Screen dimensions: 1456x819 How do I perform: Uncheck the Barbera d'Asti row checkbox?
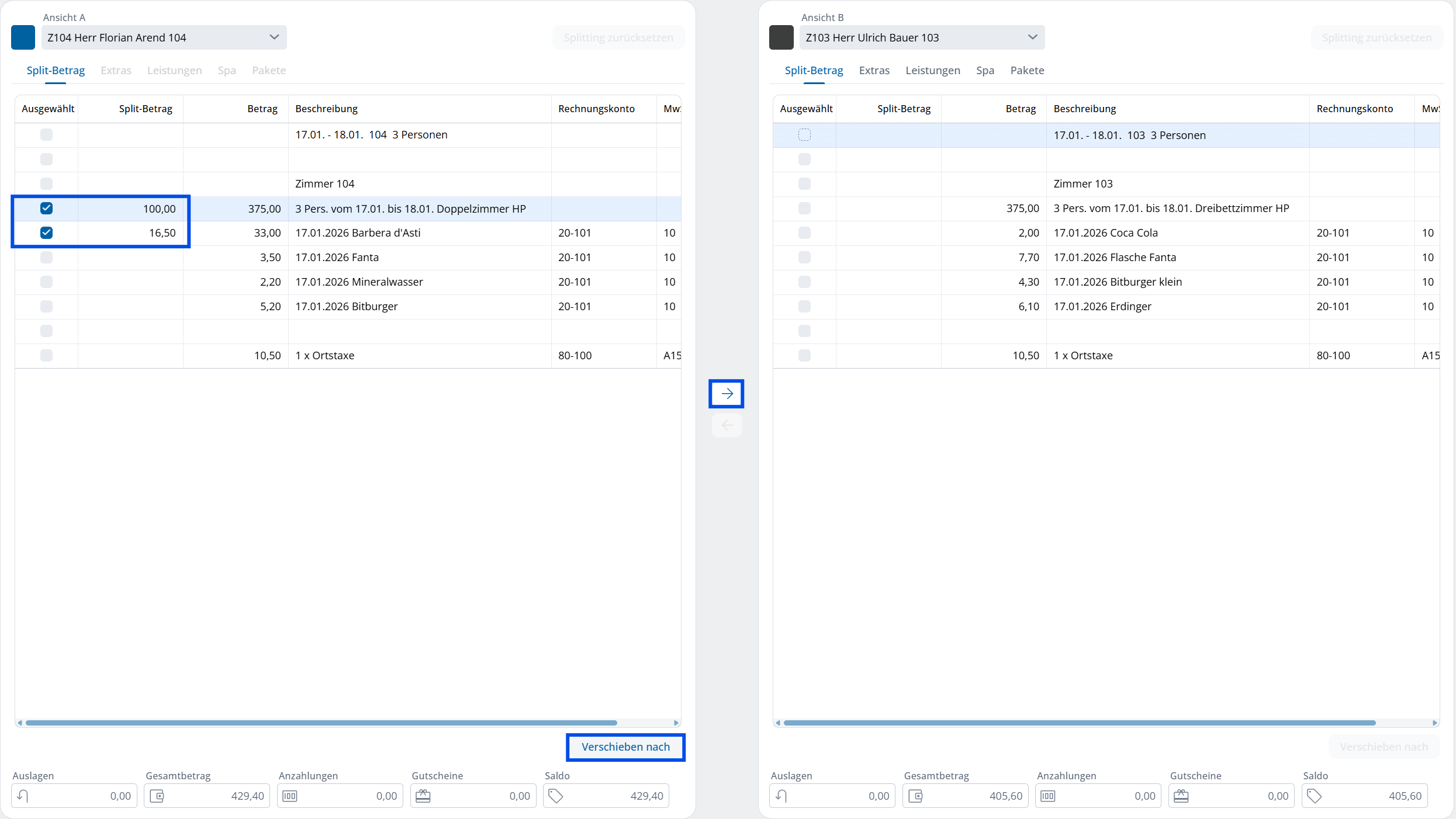46,232
